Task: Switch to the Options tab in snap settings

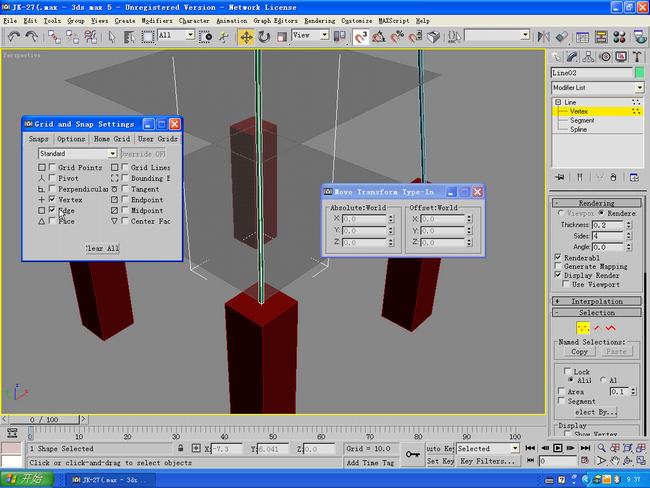Action: pyautogui.click(x=71, y=139)
